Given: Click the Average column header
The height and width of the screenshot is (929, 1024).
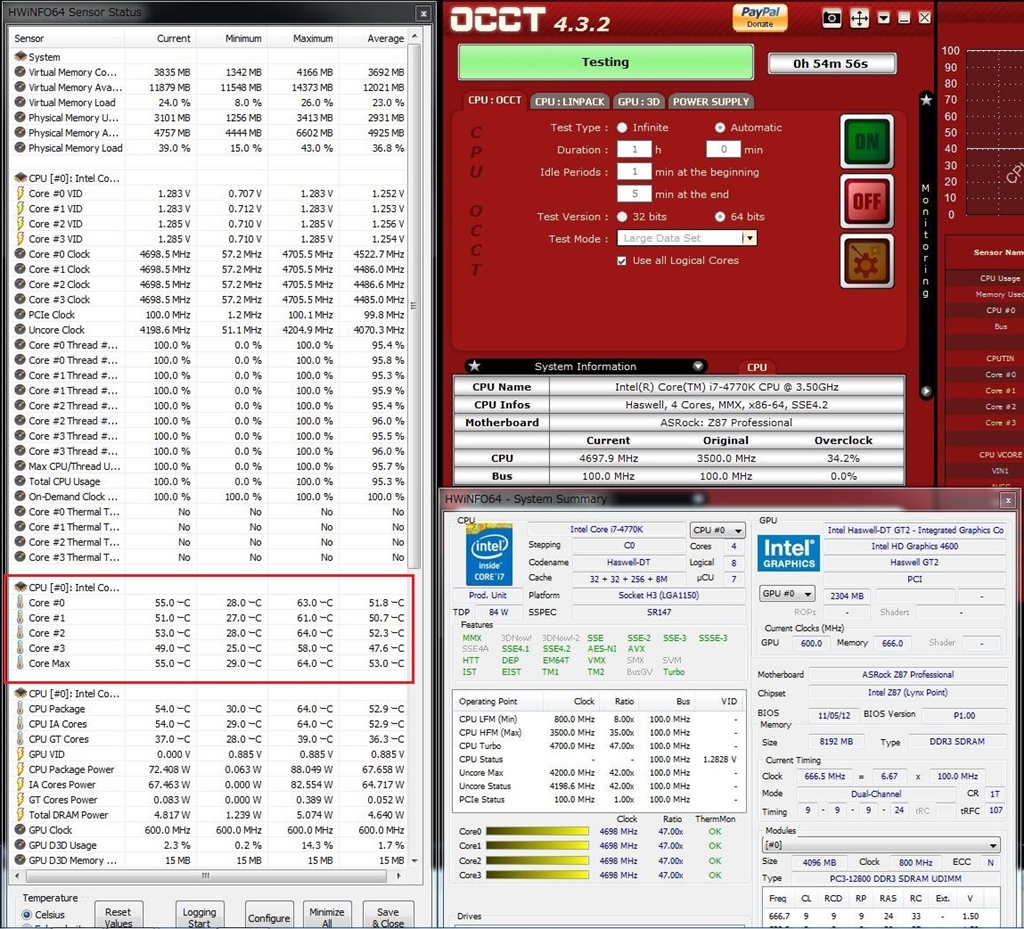Looking at the screenshot, I should pyautogui.click(x=375, y=39).
